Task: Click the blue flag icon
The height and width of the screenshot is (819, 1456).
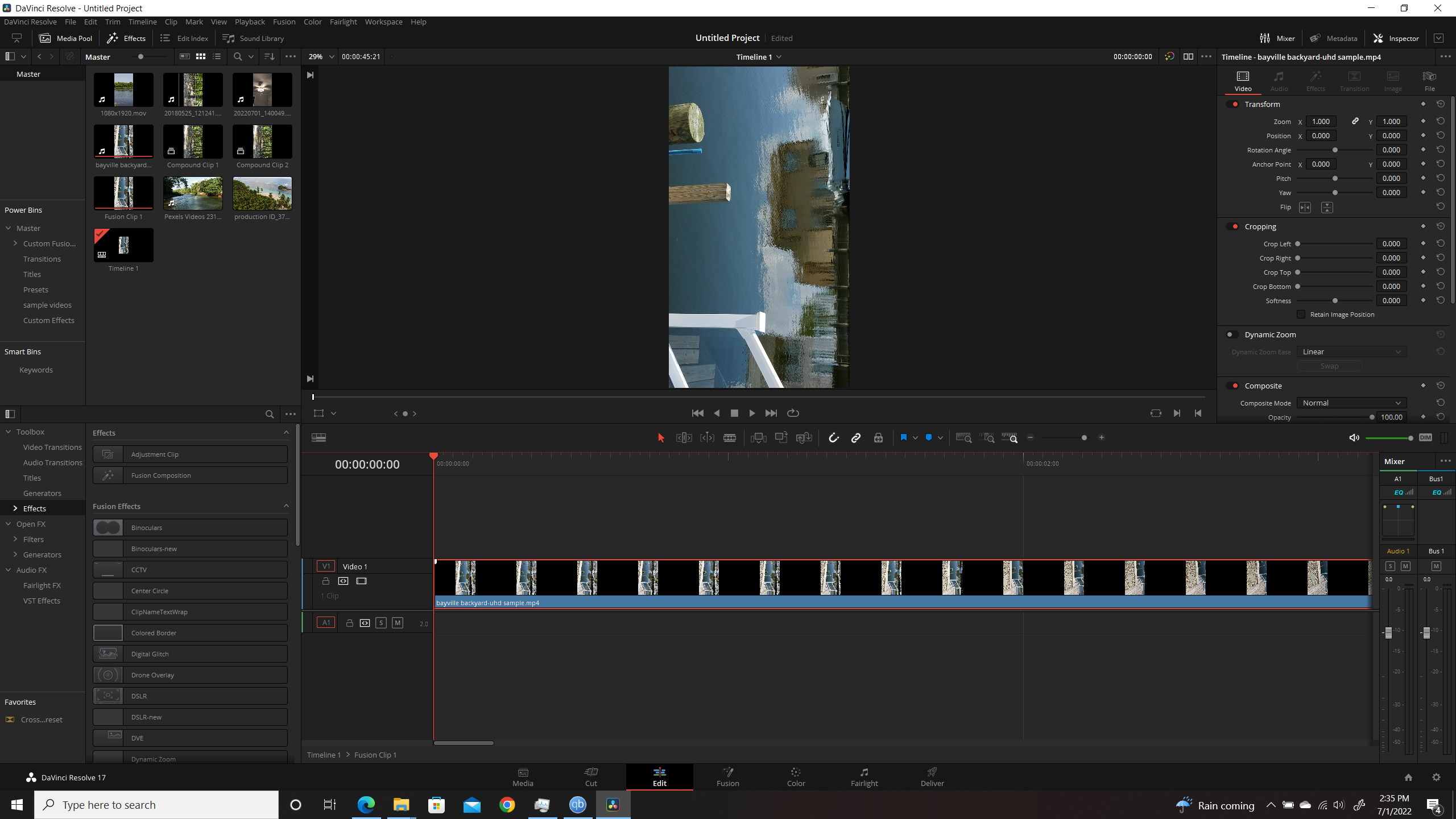Action: [903, 437]
